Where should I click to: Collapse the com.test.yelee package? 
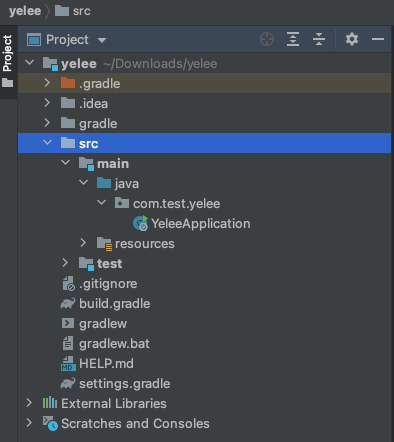click(102, 202)
